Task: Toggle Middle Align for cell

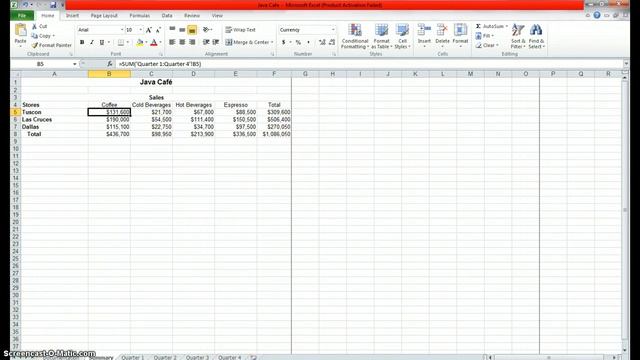Action: point(182,29)
